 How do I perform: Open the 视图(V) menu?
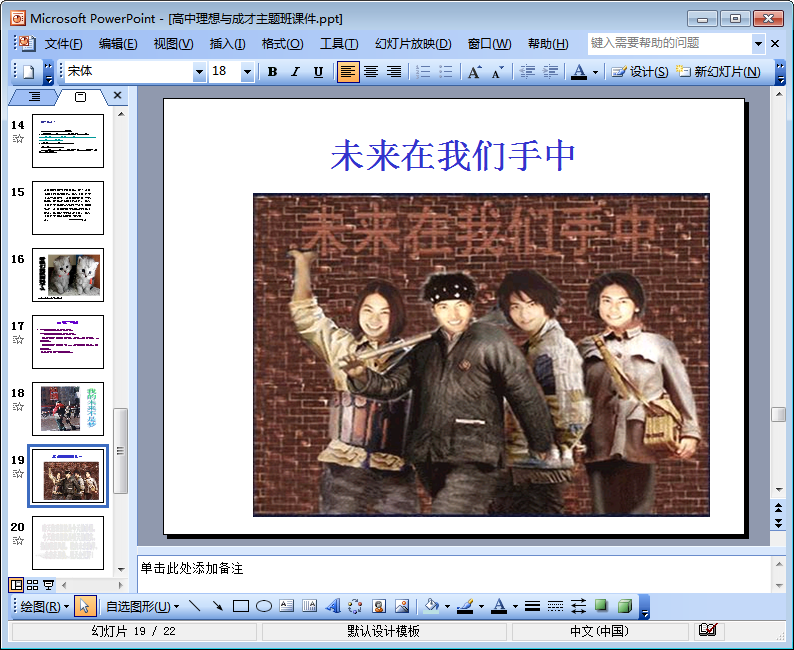[173, 44]
